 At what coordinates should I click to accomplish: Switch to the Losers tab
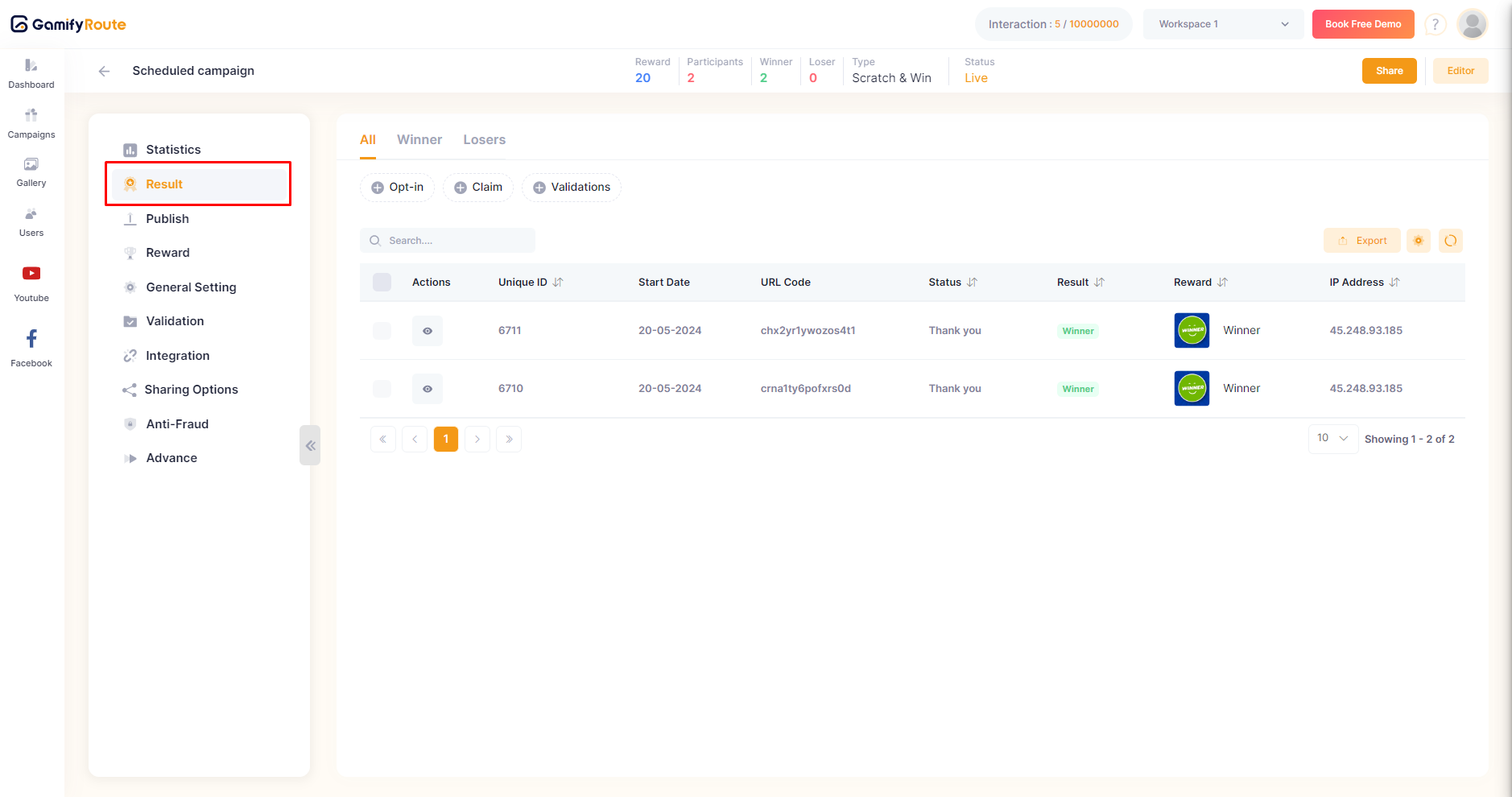(x=484, y=140)
